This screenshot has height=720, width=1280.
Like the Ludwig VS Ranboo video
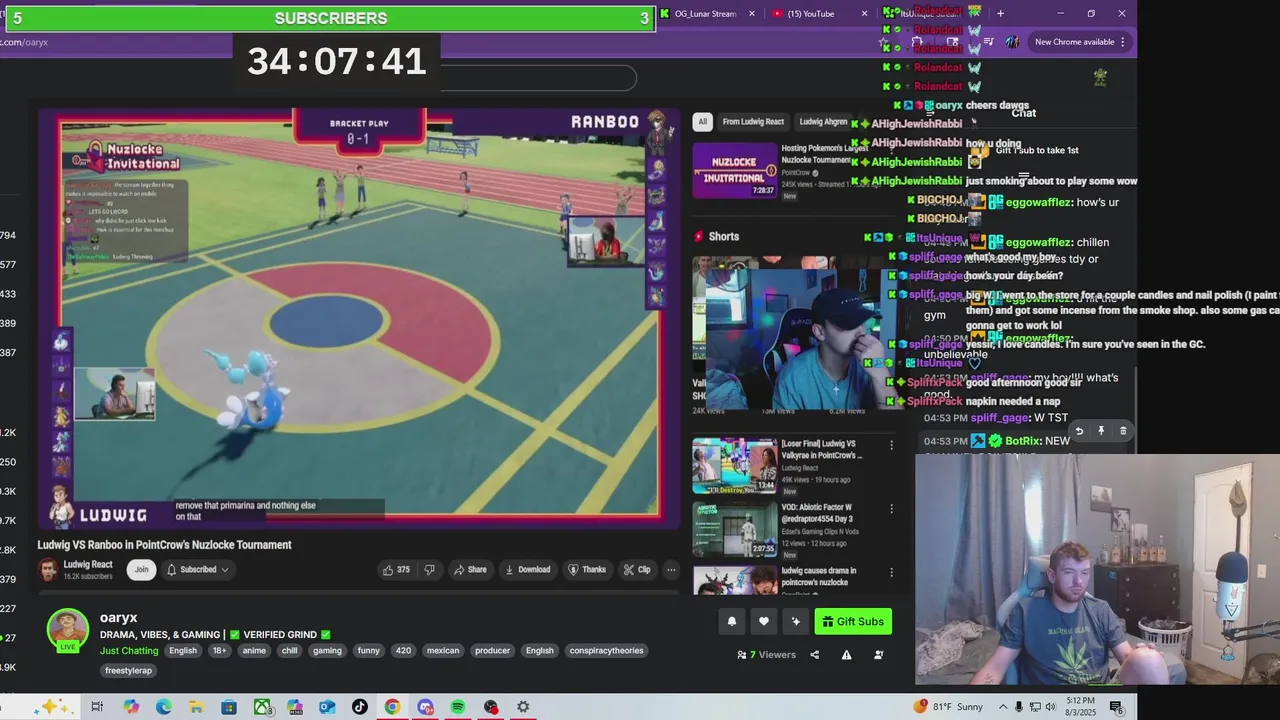[x=396, y=570]
